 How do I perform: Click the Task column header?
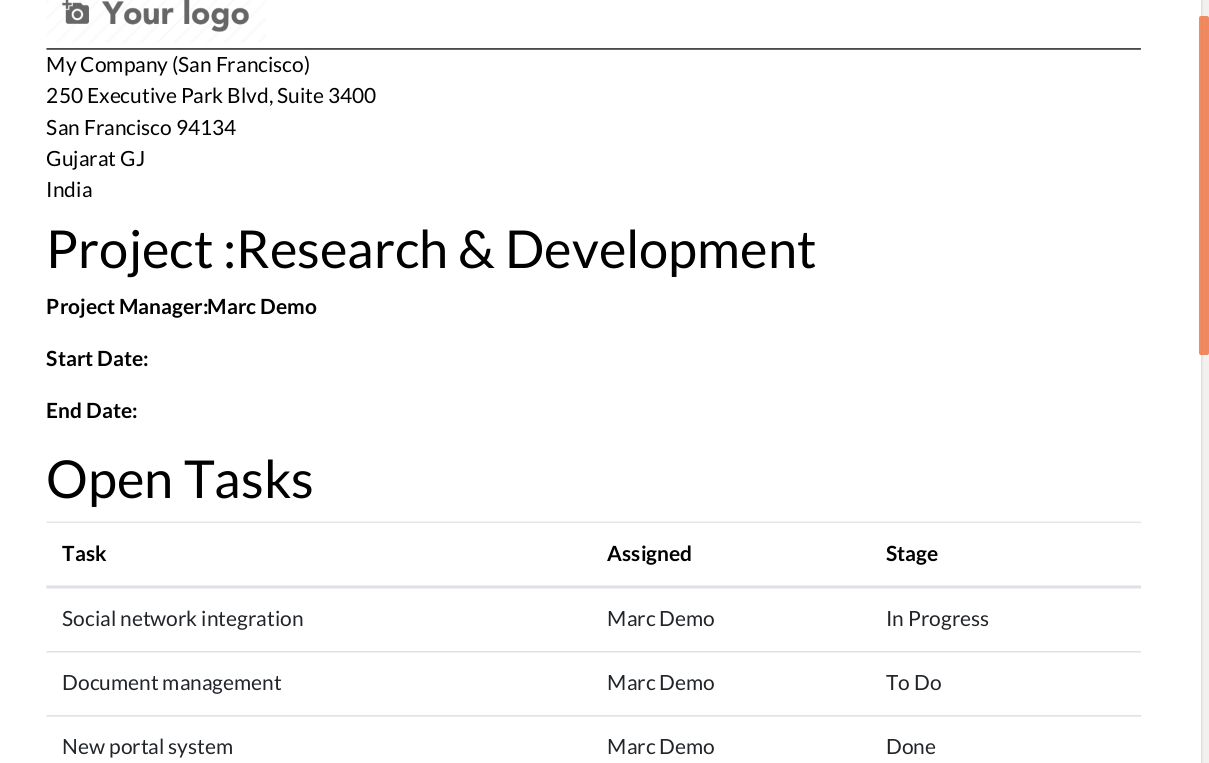(x=84, y=554)
